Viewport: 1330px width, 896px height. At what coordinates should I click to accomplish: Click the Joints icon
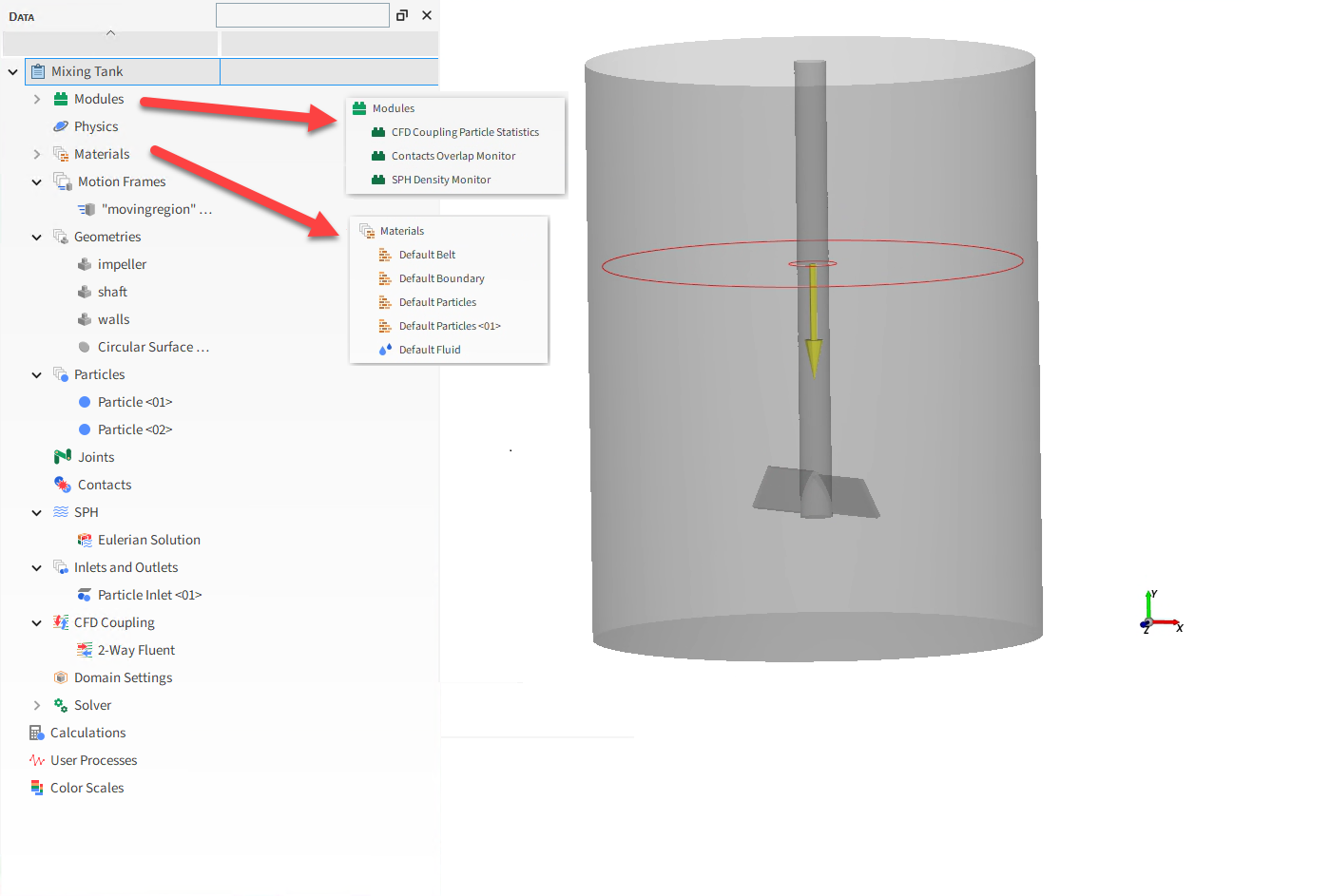(63, 457)
